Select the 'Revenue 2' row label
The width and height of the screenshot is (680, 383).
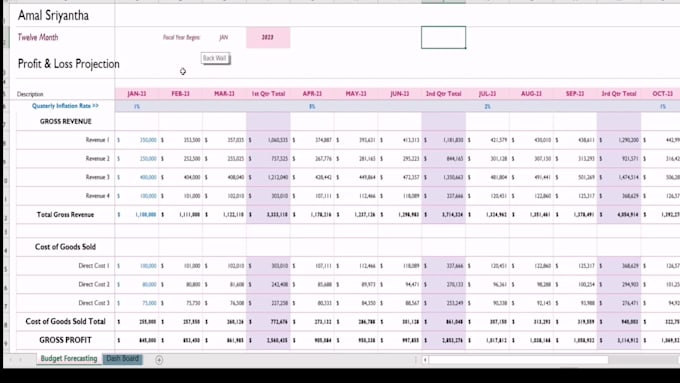click(98, 158)
